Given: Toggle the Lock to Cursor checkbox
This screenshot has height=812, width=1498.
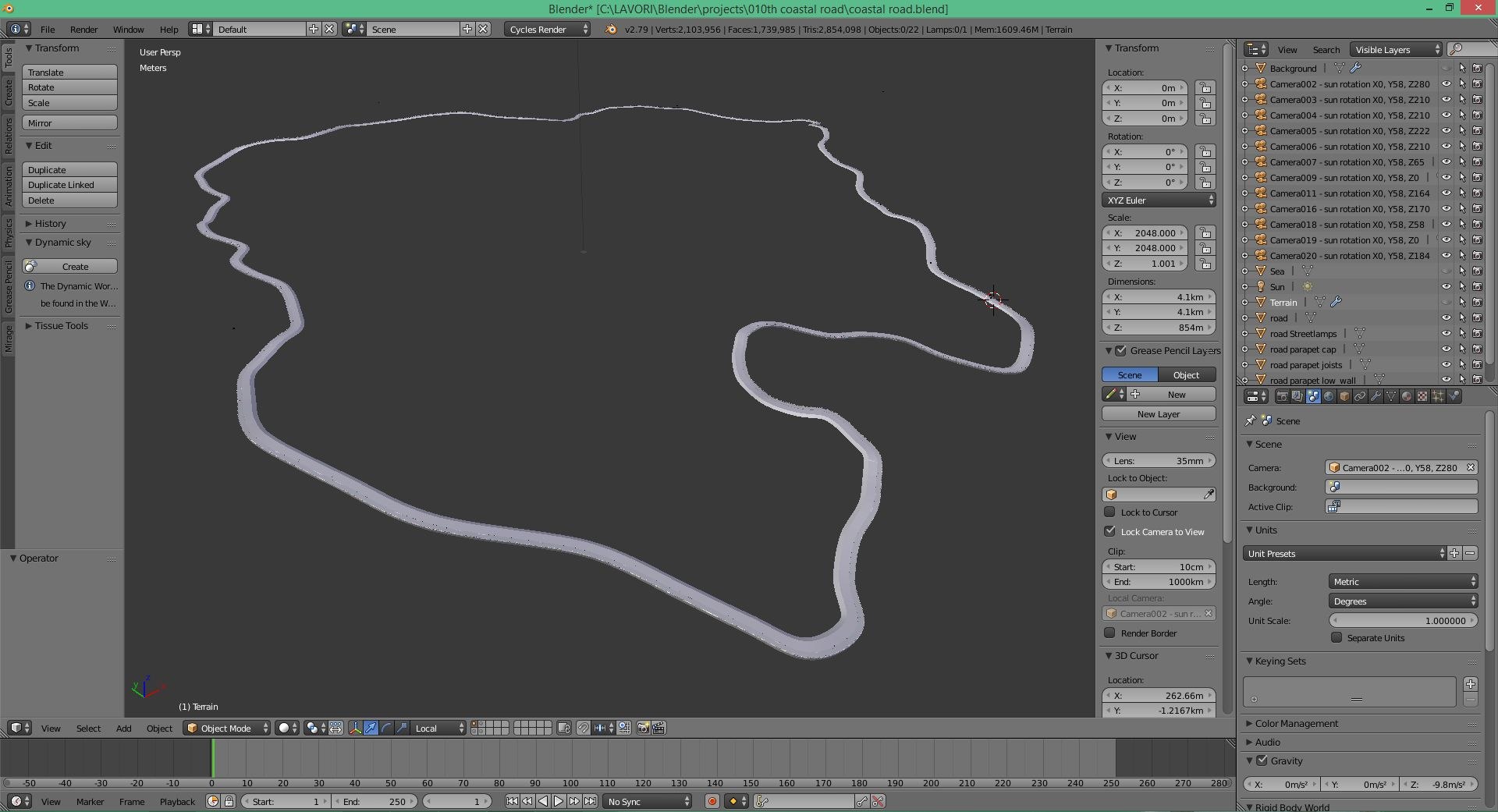Looking at the screenshot, I should pyautogui.click(x=1109, y=512).
